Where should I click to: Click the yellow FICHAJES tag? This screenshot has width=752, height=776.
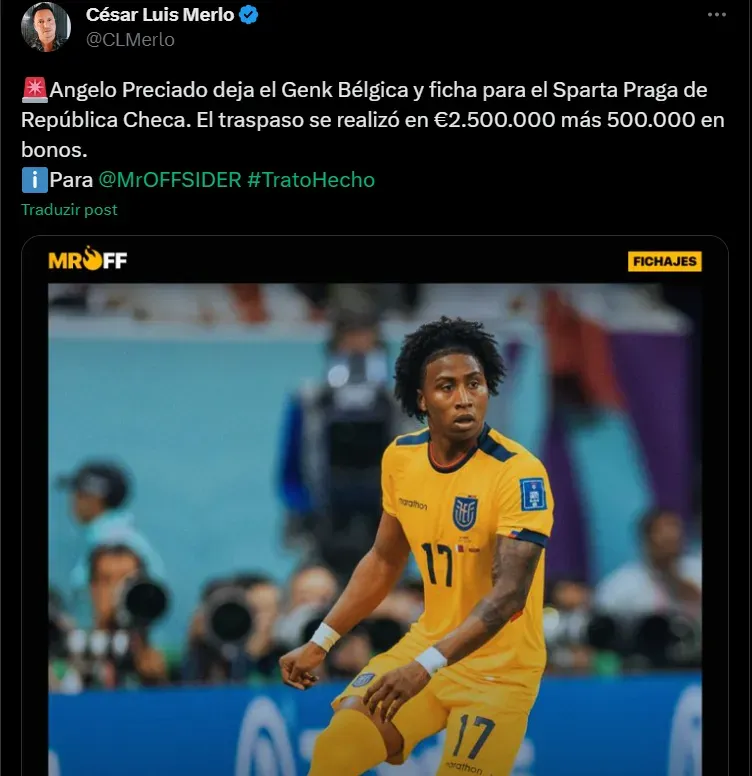coord(664,261)
